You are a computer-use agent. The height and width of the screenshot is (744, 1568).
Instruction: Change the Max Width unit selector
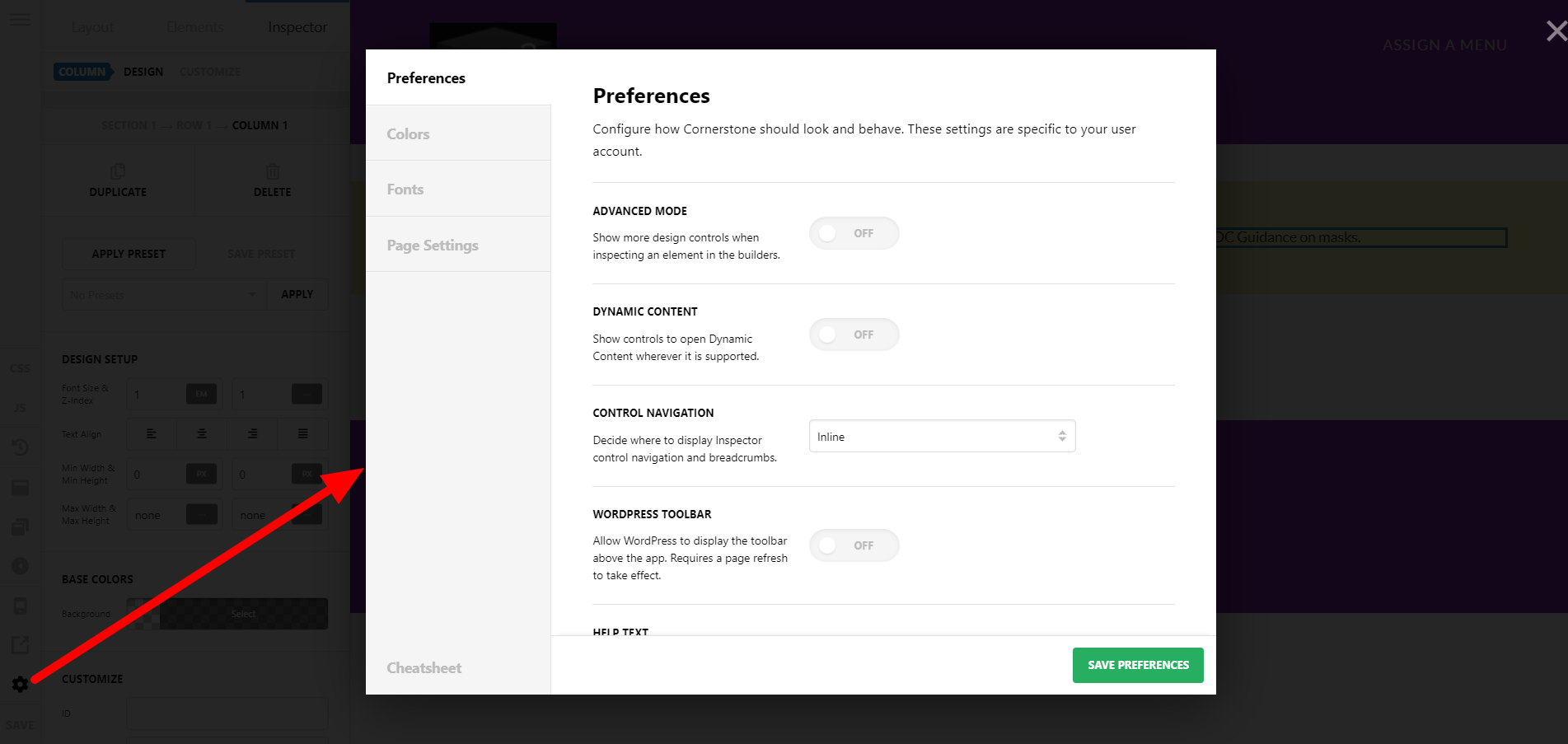(x=201, y=514)
